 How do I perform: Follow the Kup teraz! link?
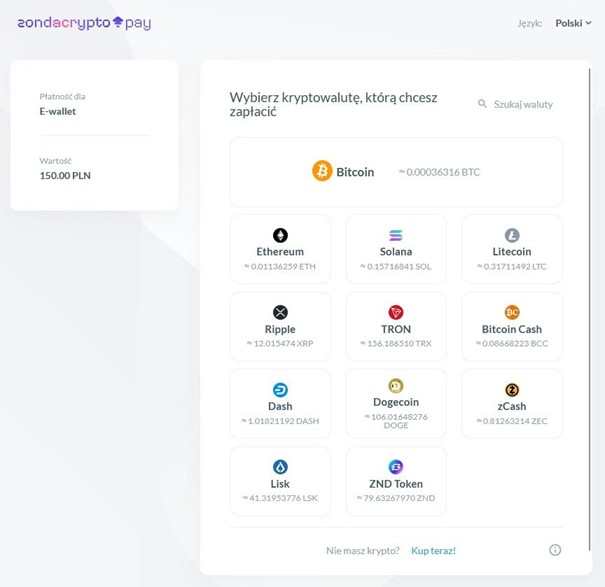coord(433,550)
